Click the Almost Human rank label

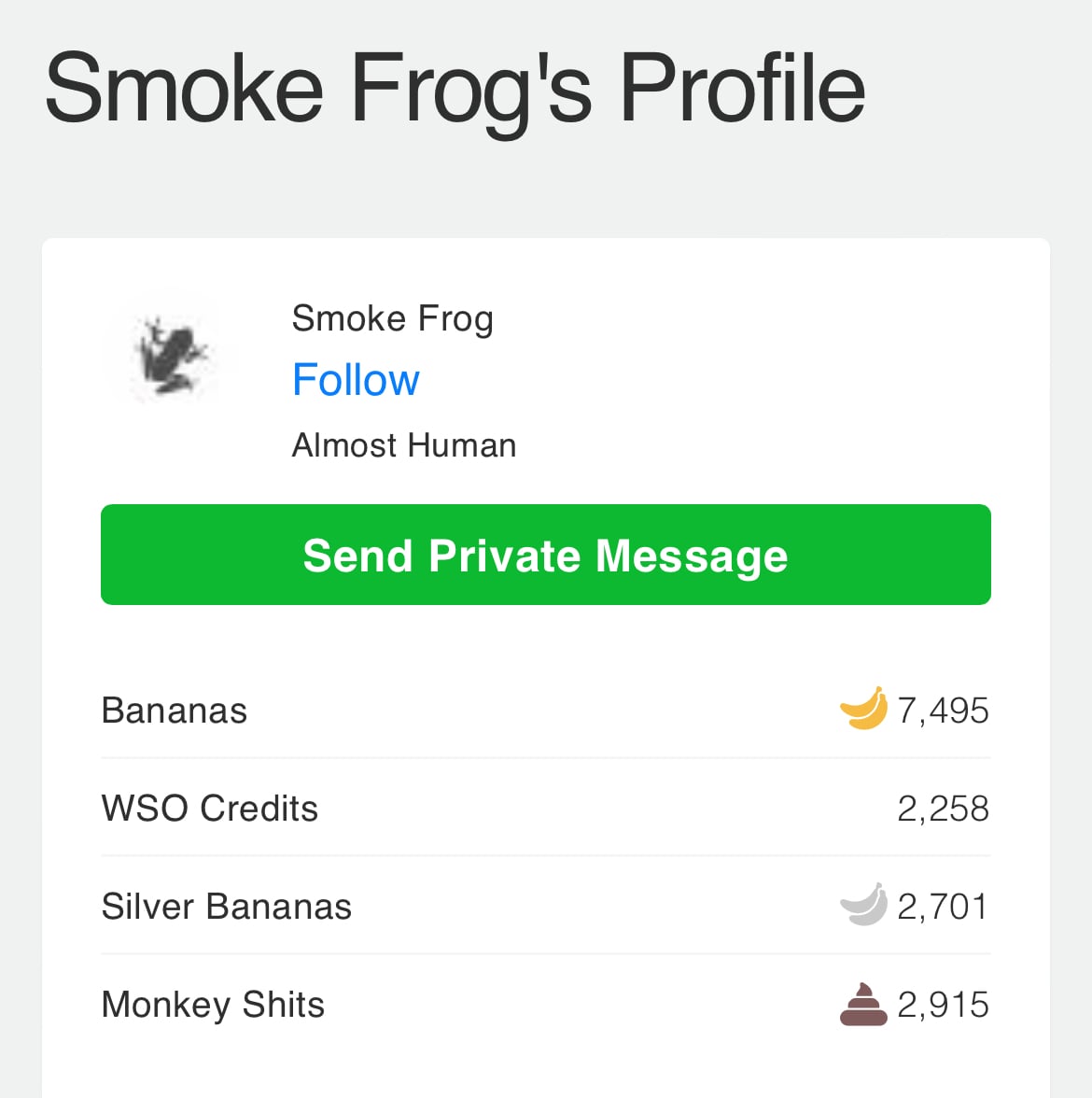[404, 445]
